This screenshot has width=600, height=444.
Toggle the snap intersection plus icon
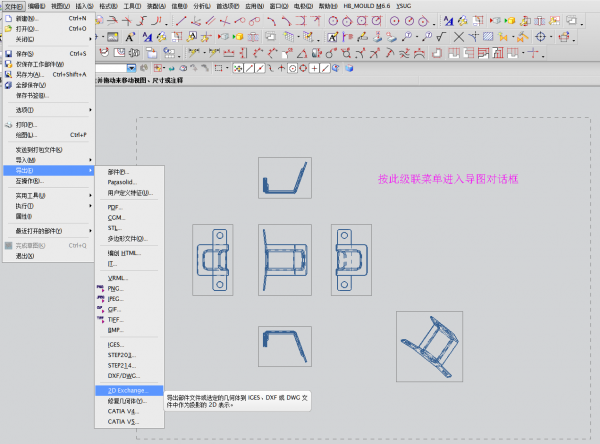314,68
